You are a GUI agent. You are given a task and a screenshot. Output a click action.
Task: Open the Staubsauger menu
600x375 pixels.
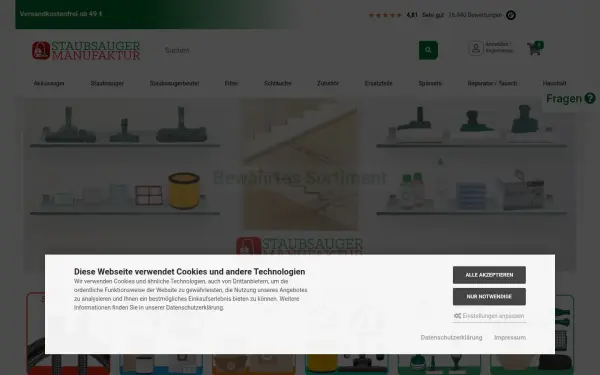coord(107,83)
